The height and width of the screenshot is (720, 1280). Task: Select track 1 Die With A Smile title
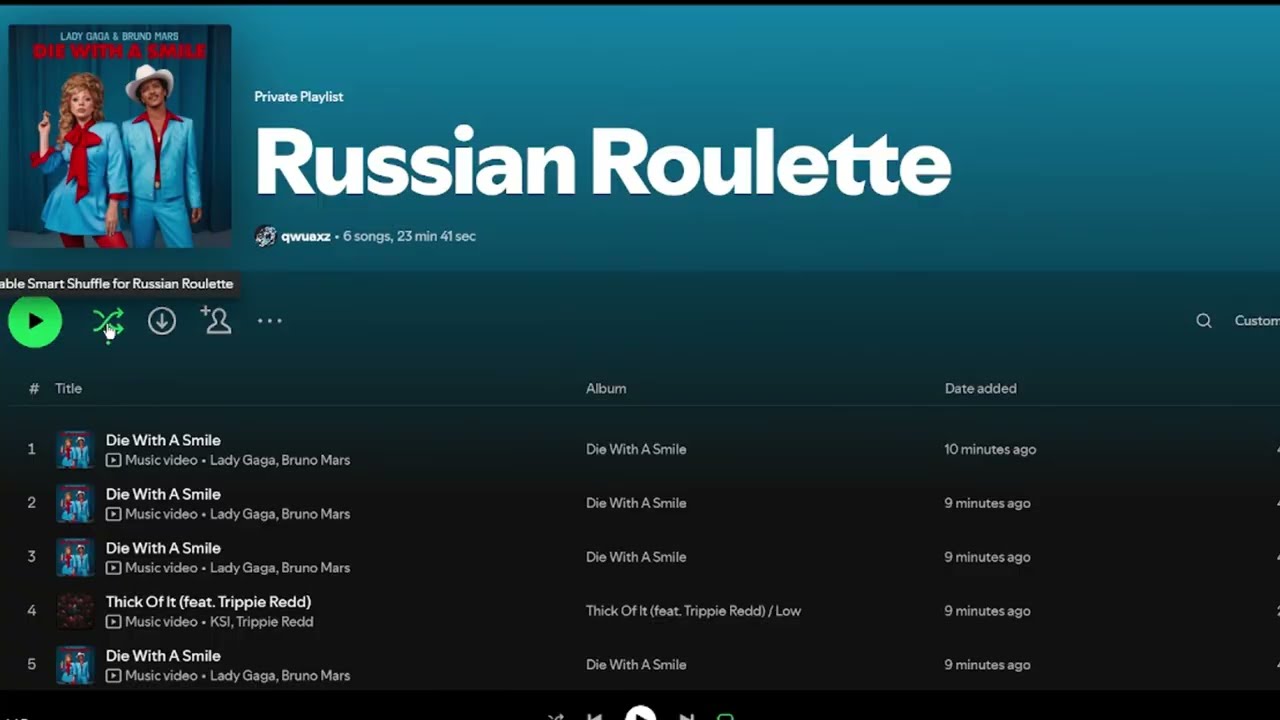(x=163, y=440)
